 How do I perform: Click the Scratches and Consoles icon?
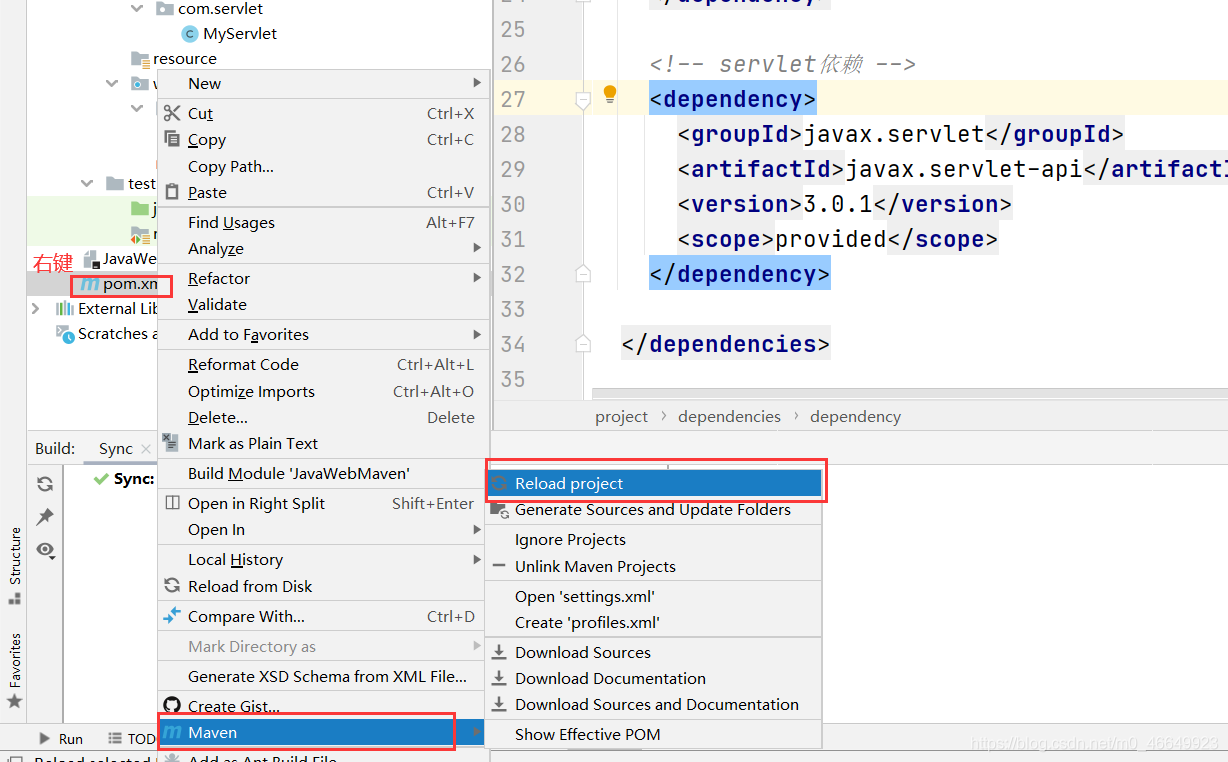pos(65,334)
